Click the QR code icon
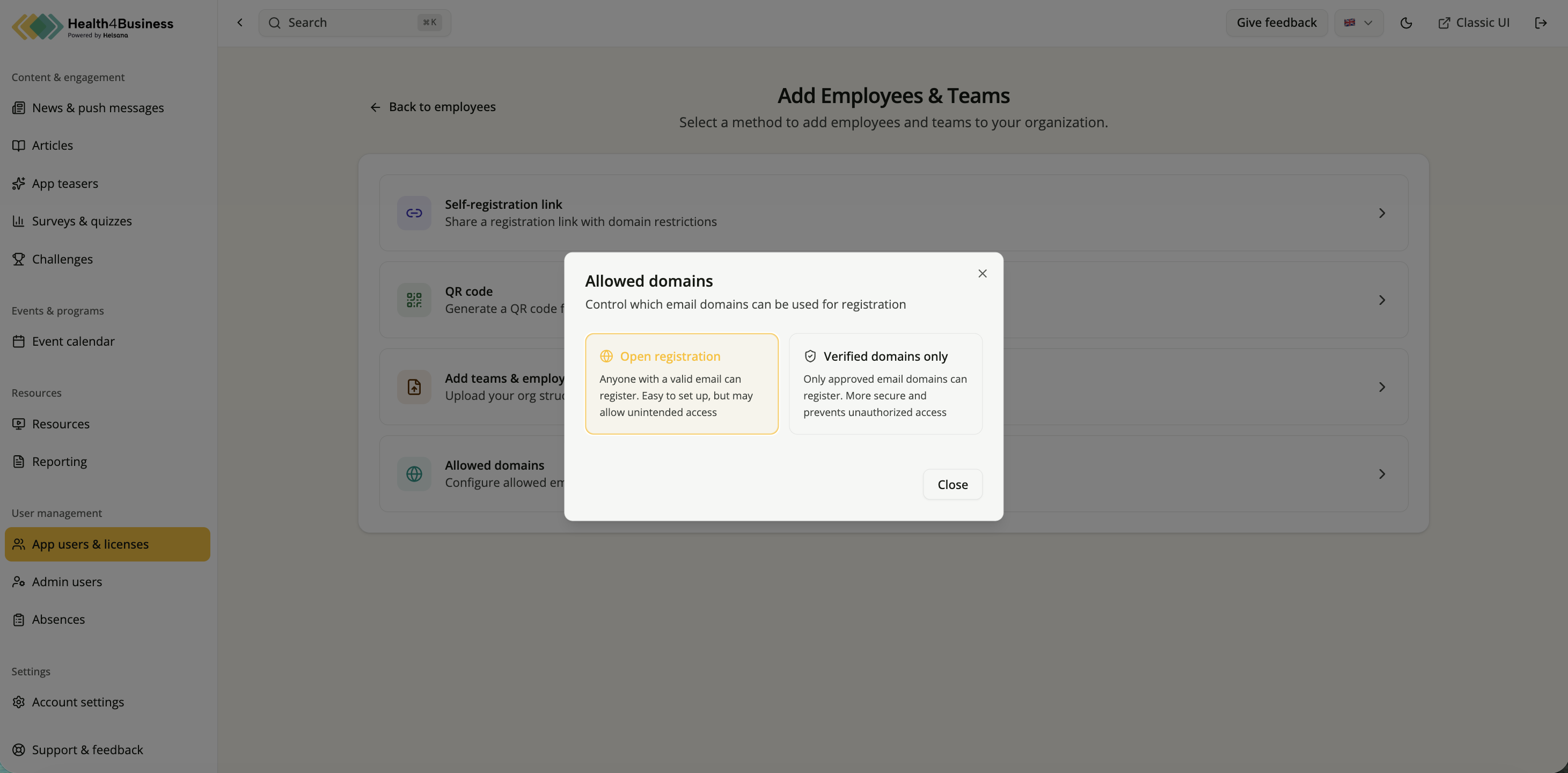 [x=414, y=300]
